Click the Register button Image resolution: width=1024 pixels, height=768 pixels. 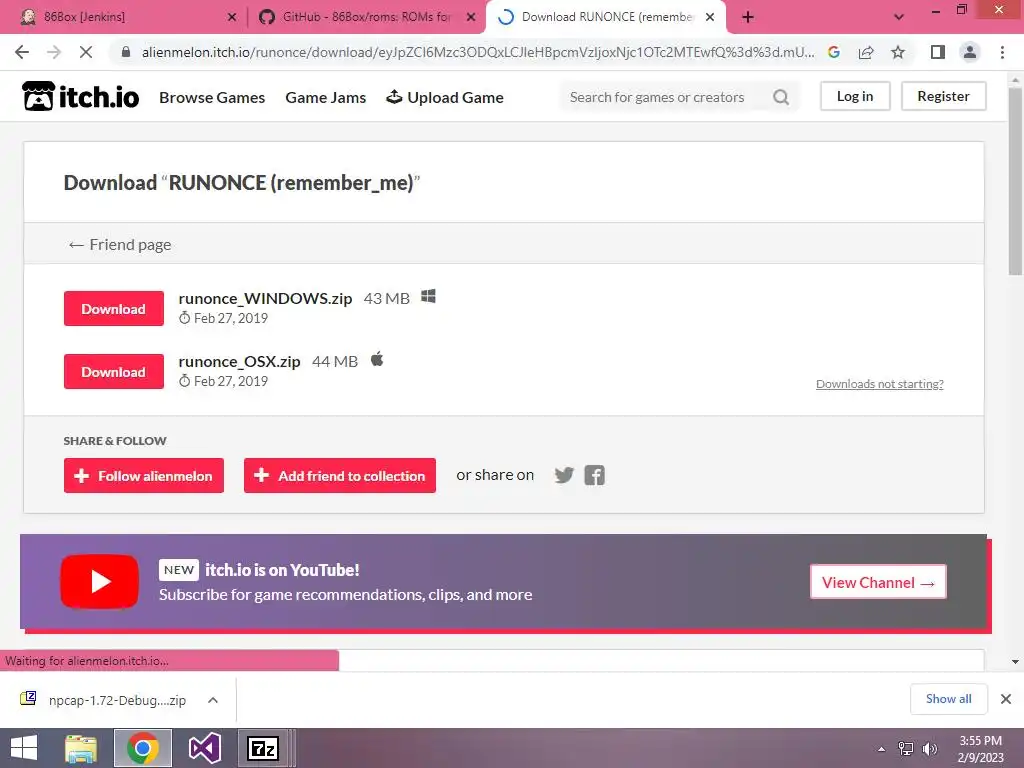coord(943,96)
